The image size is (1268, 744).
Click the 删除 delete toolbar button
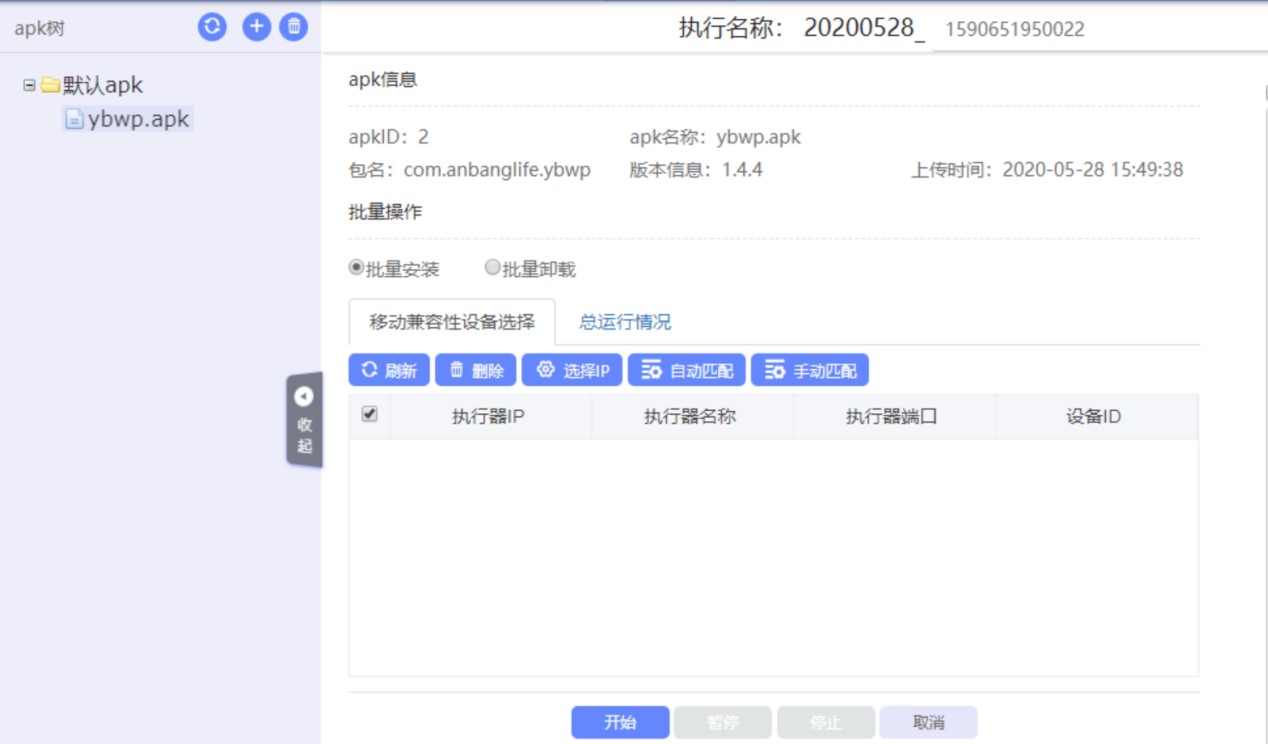point(476,370)
